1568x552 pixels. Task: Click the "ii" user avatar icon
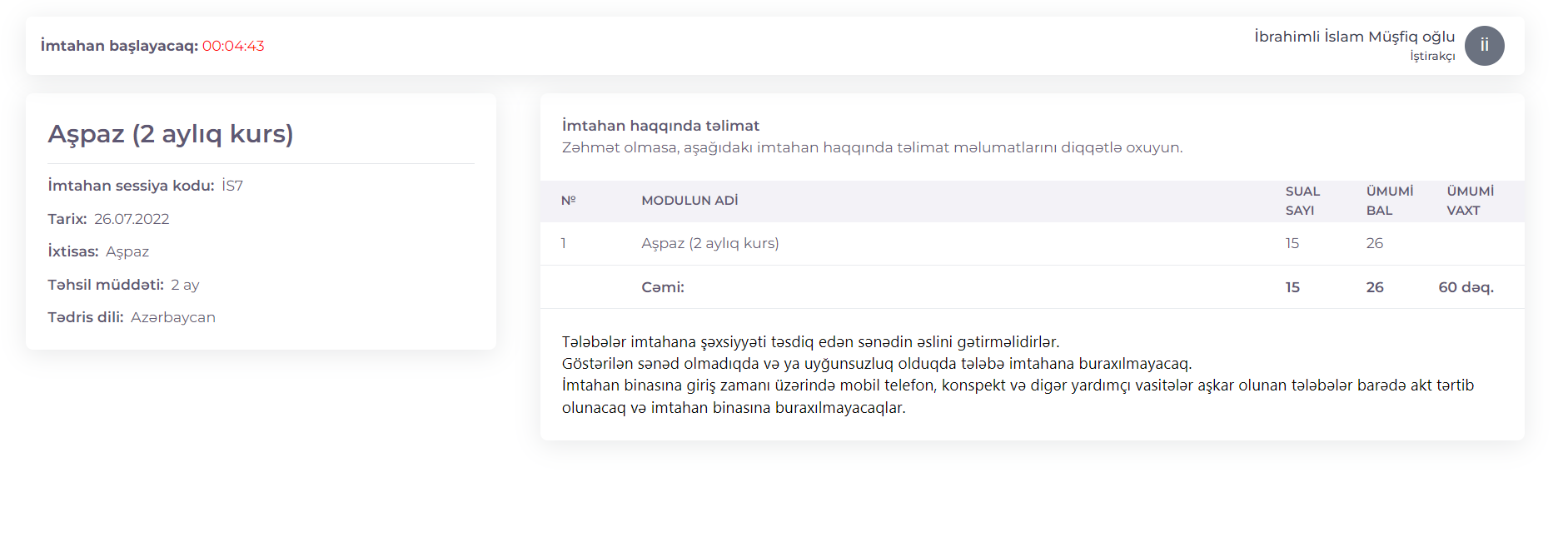[1484, 46]
